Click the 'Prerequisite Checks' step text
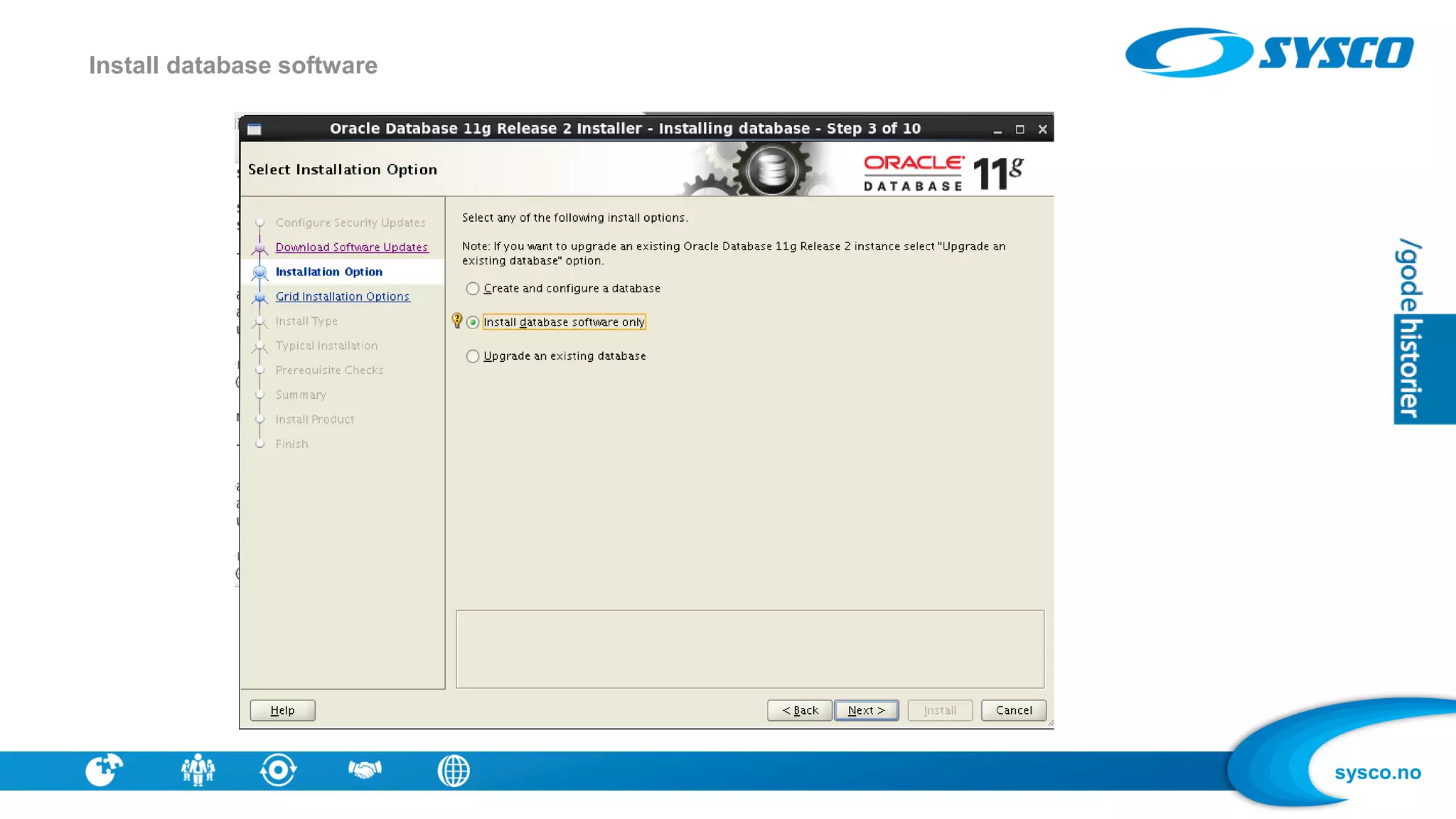This screenshot has height=819, width=1456. pos(329,370)
